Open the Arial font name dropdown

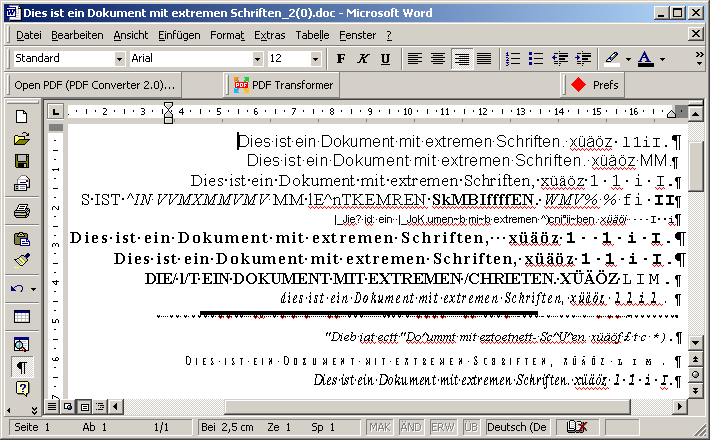pyautogui.click(x=257, y=59)
